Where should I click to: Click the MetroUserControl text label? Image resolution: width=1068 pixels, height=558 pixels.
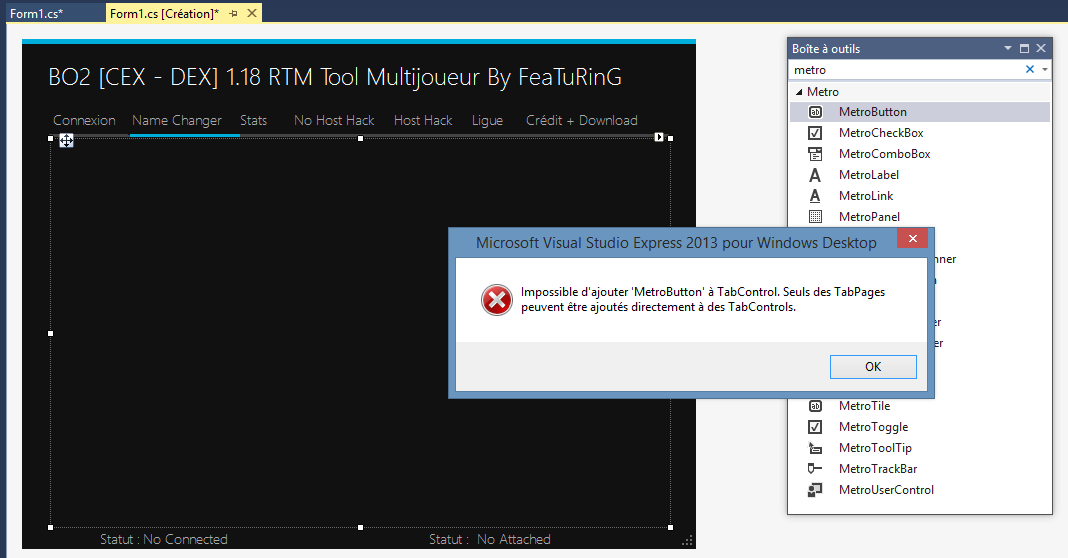coord(886,490)
